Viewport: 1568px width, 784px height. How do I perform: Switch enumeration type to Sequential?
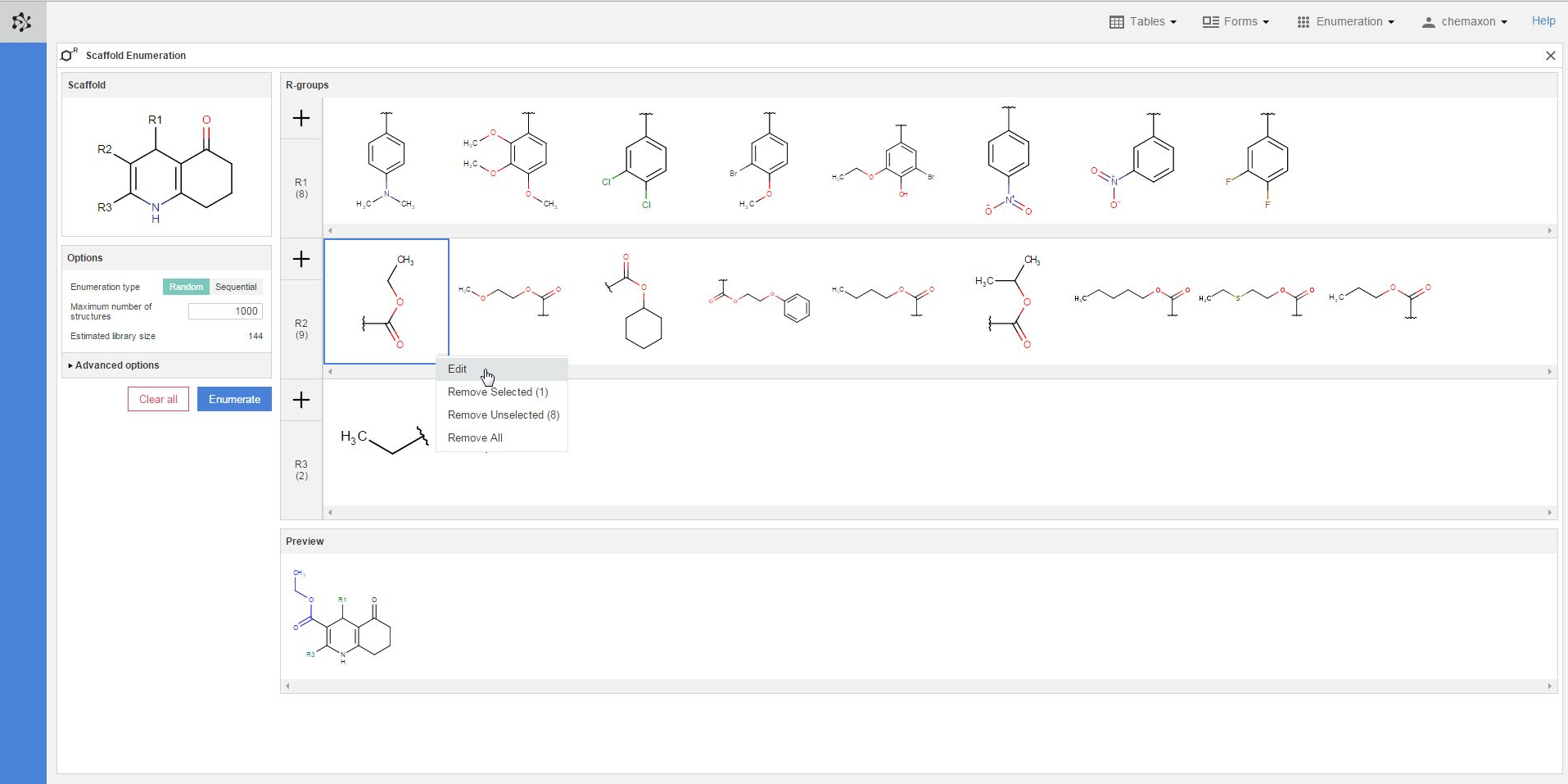(x=236, y=287)
